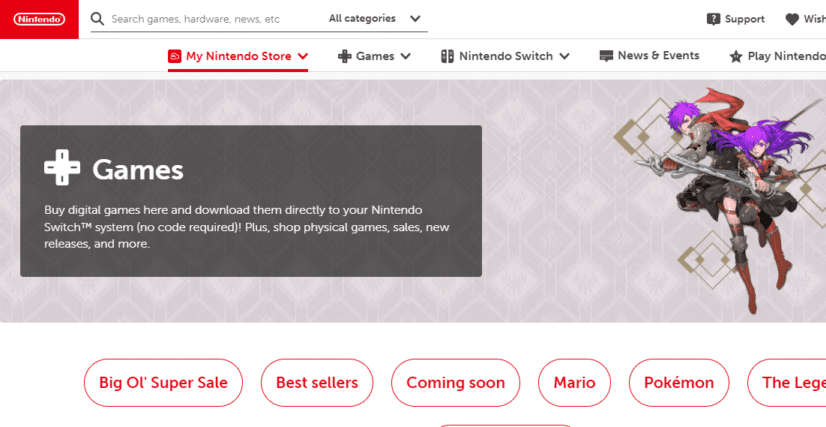The width and height of the screenshot is (826, 427).
Task: Open the My Nintendo Store menu
Action: 238,56
